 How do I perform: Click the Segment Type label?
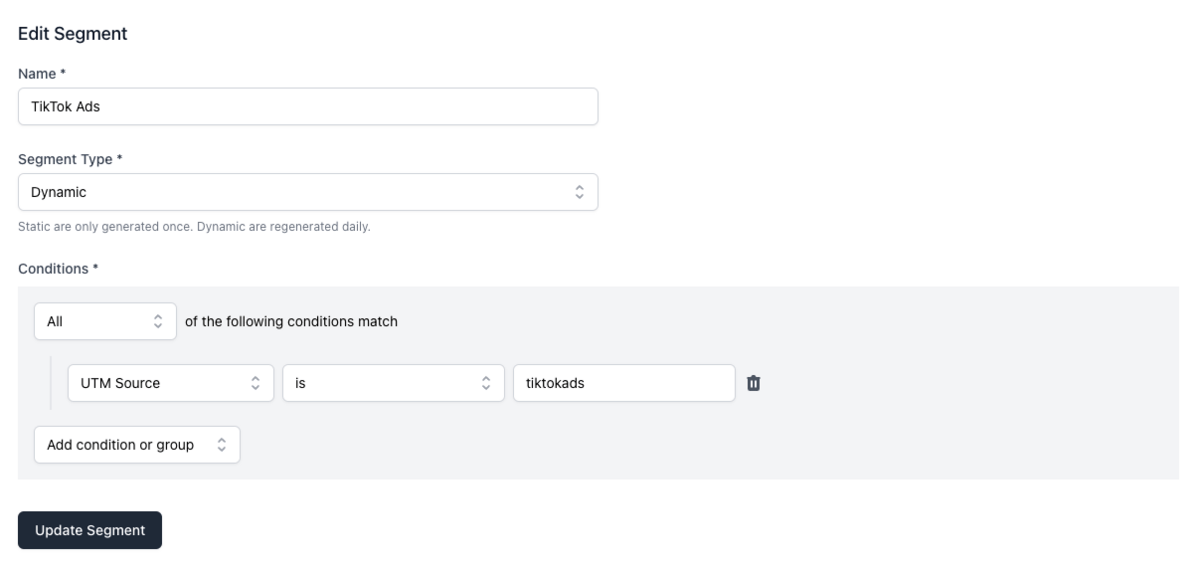click(70, 159)
